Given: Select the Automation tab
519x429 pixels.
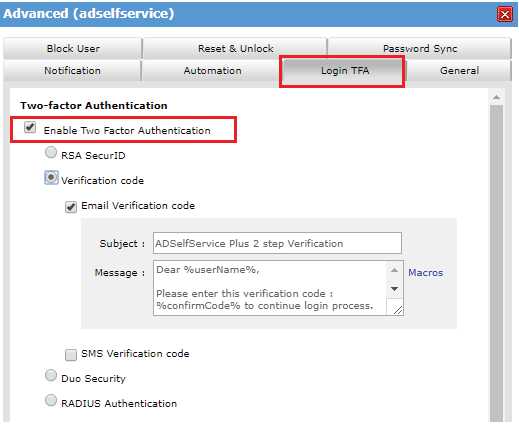Looking at the screenshot, I should coord(212,71).
